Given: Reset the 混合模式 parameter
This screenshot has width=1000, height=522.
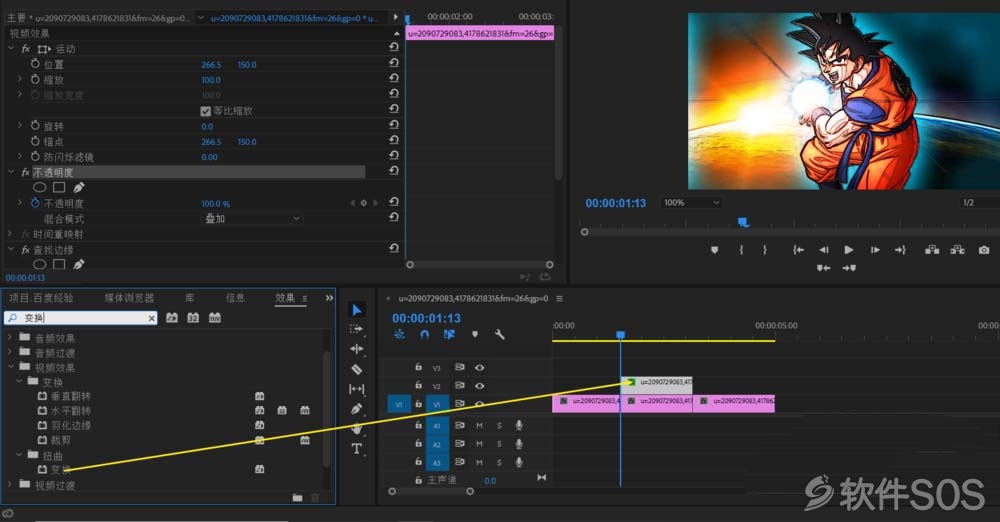Looking at the screenshot, I should 393,218.
